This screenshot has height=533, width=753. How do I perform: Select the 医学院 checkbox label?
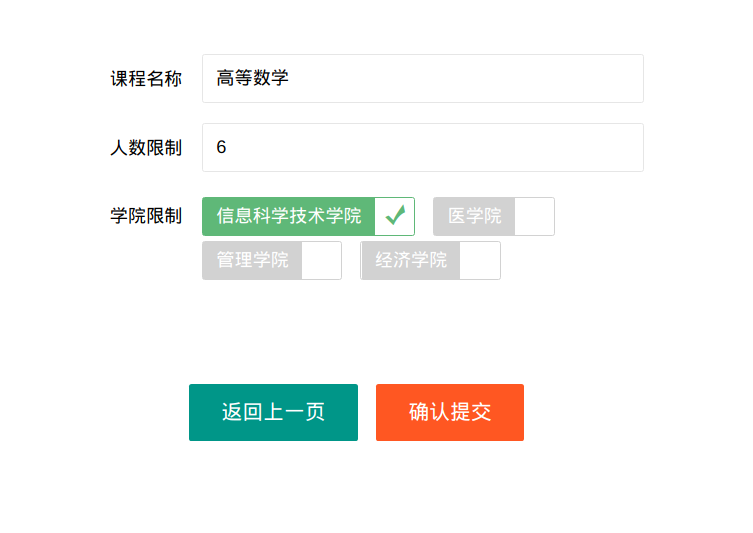coord(474,217)
